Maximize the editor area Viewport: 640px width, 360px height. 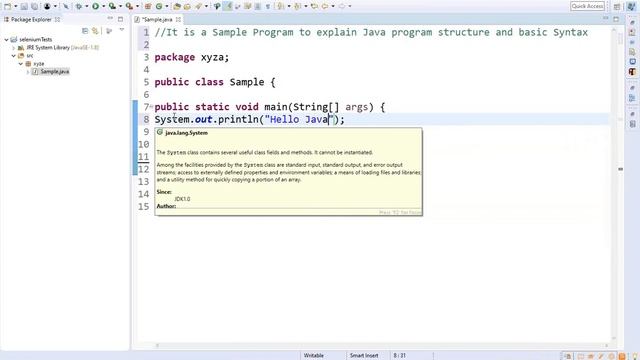(x=616, y=19)
